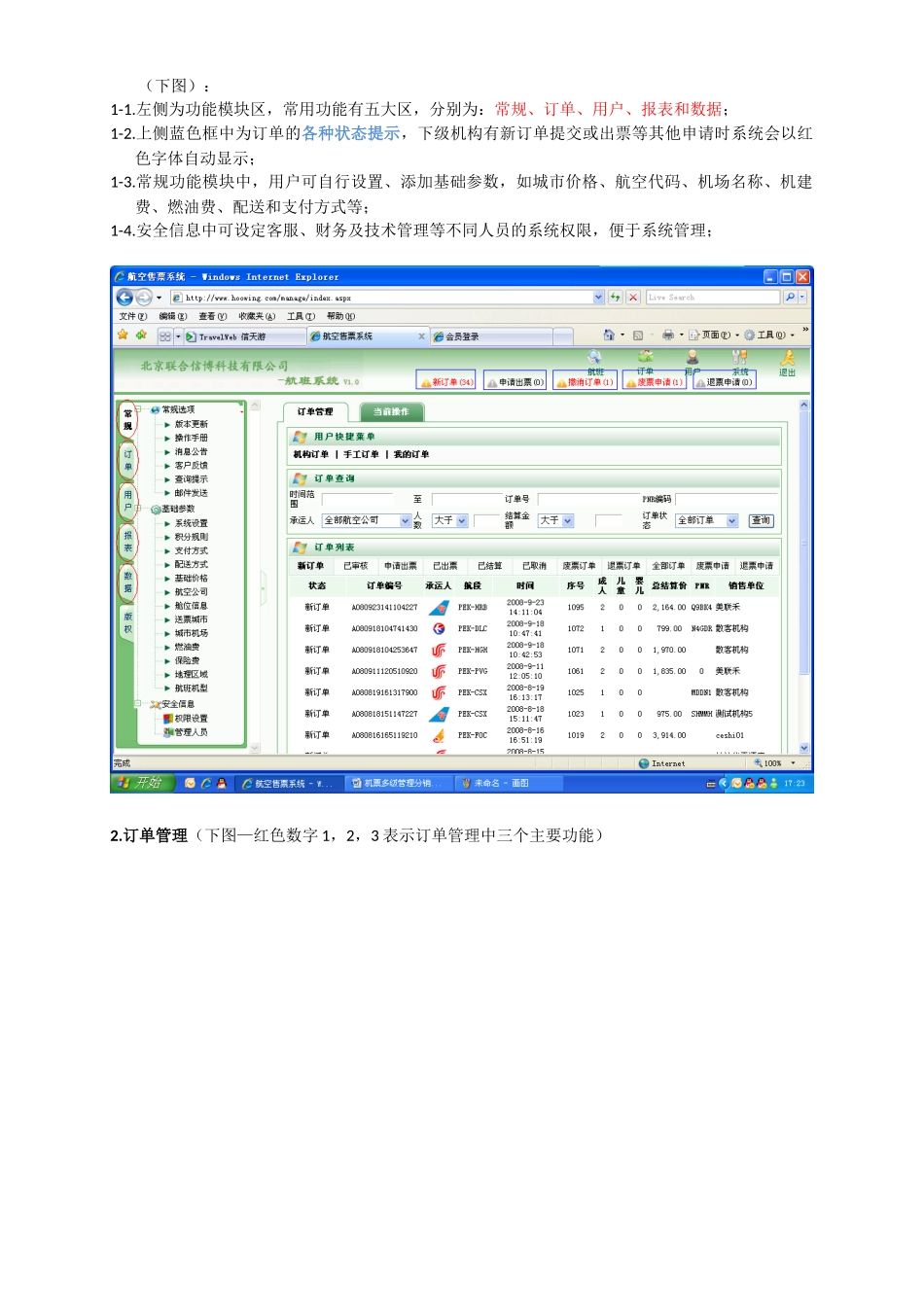Click the 撤消订单(1) status alert button
924x1307 pixels.
click(x=585, y=382)
